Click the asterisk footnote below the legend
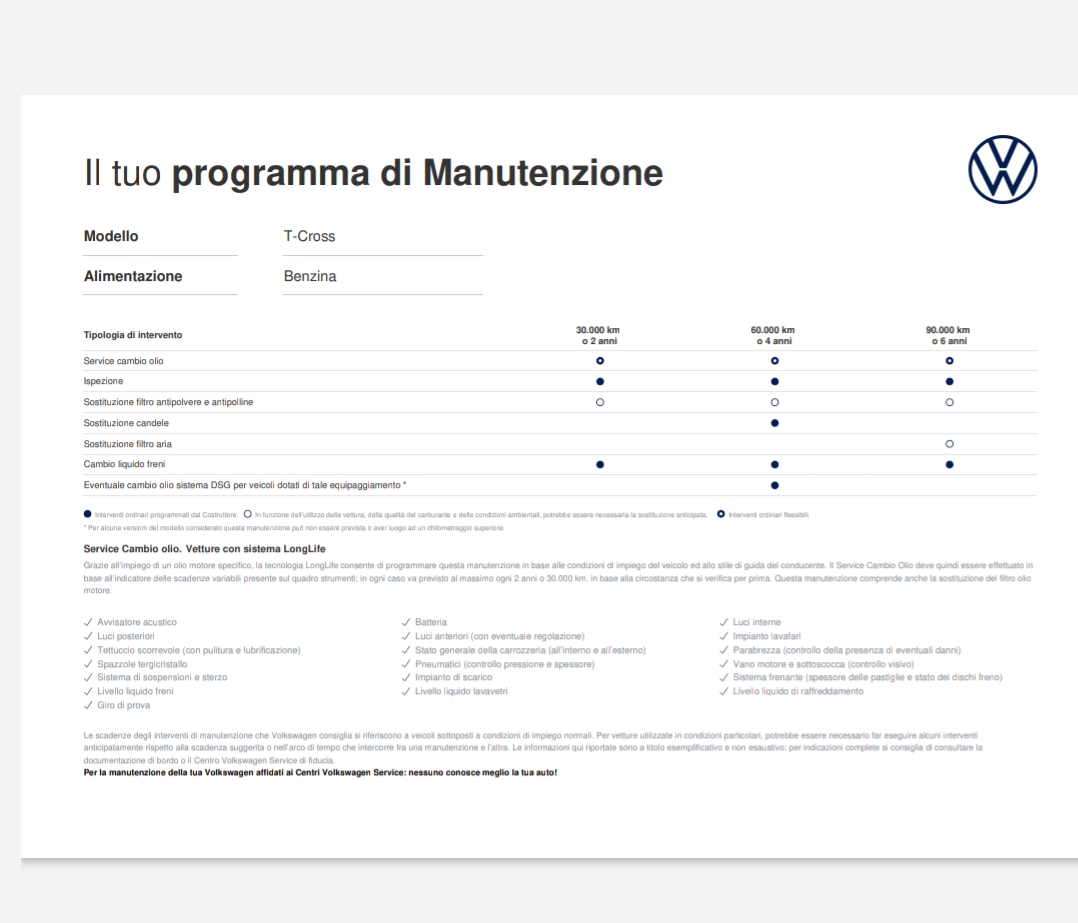 click(294, 529)
